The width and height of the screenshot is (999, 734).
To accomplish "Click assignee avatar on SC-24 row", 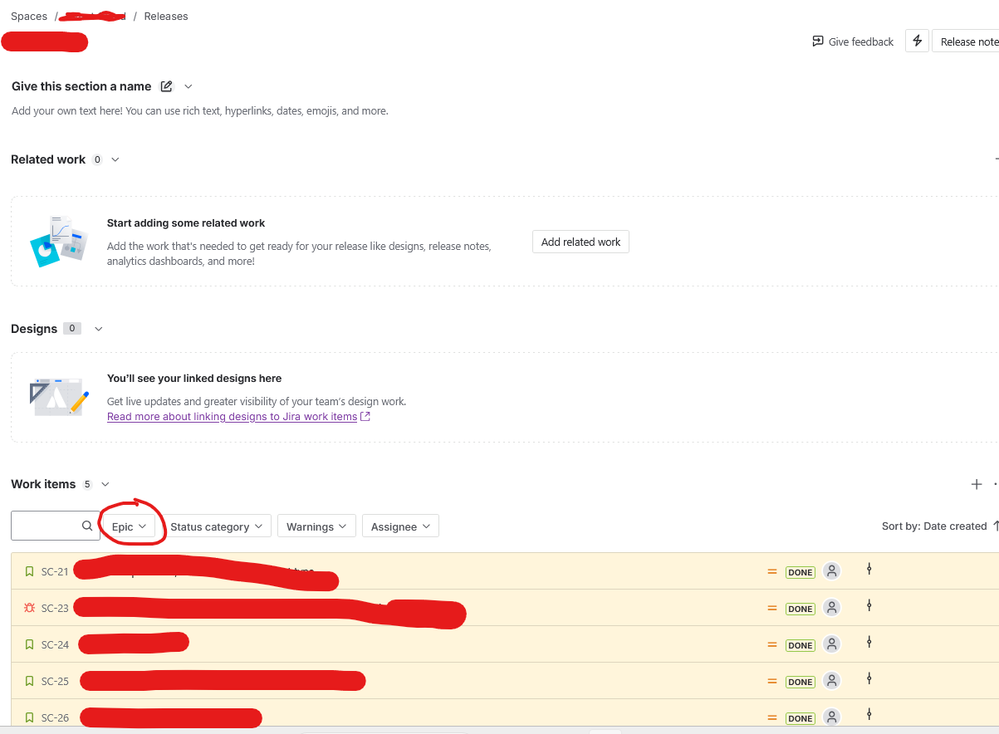I will [831, 644].
